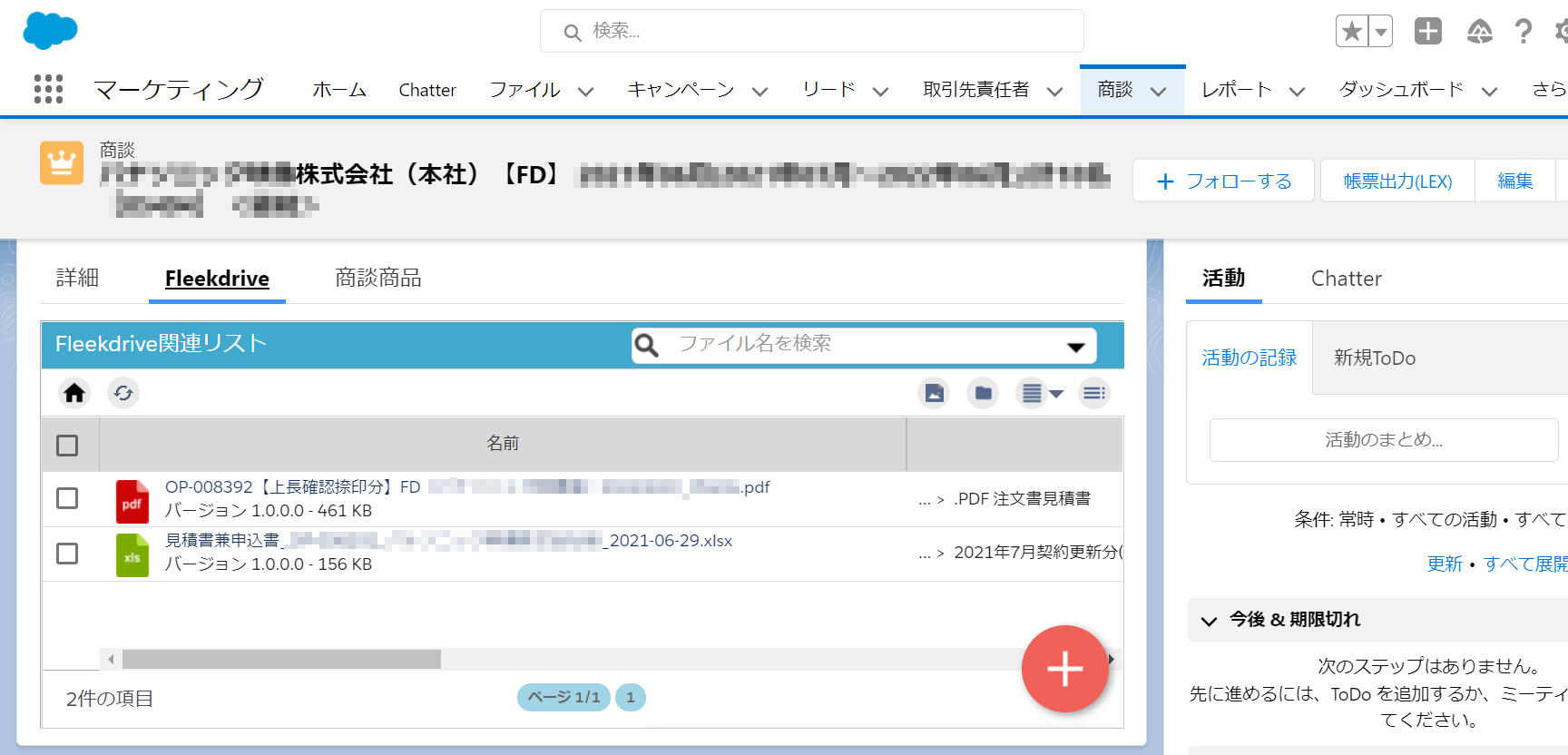
Task: Go to Fleekdrive home folder icon
Action: coord(74,393)
